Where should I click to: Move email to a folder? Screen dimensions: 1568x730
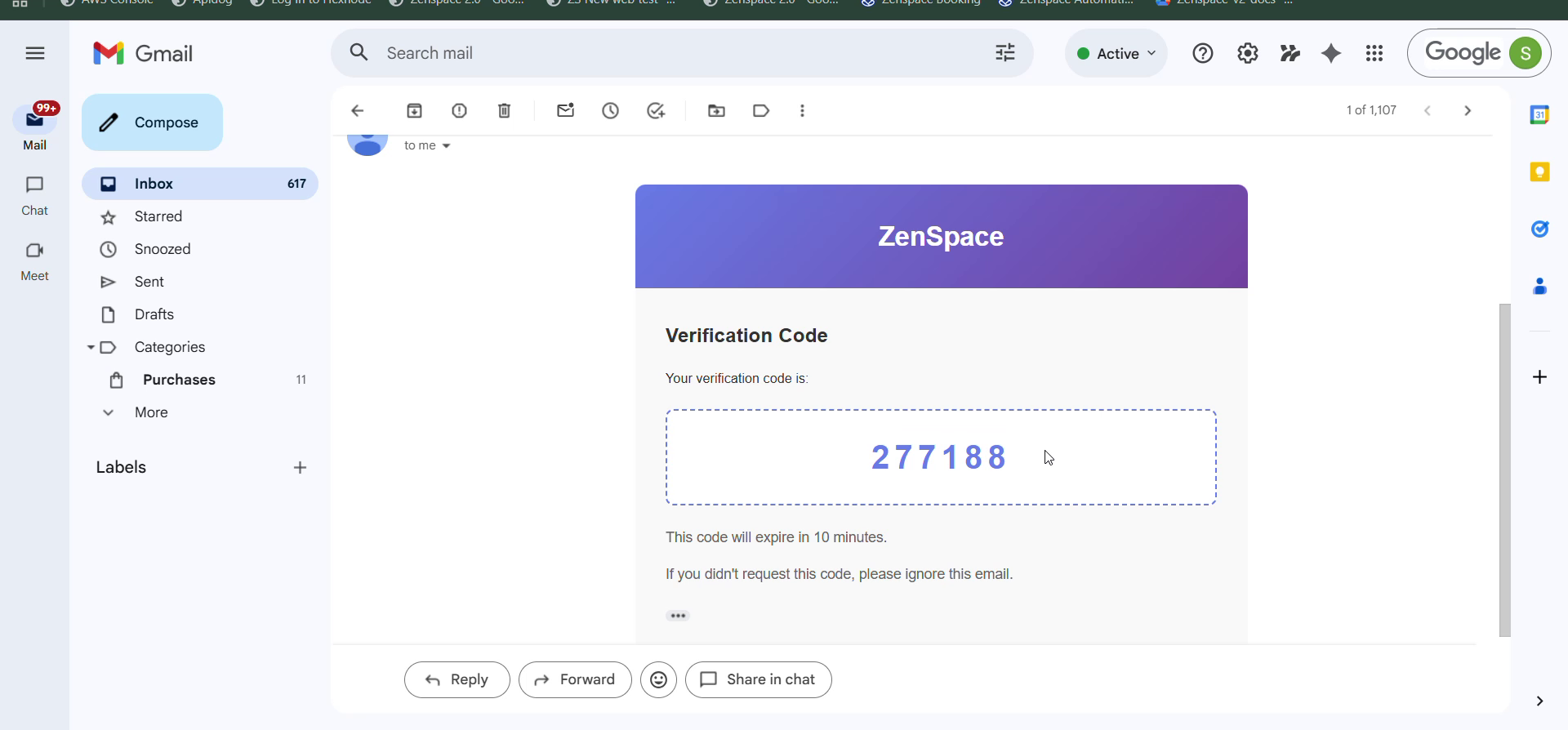716,110
